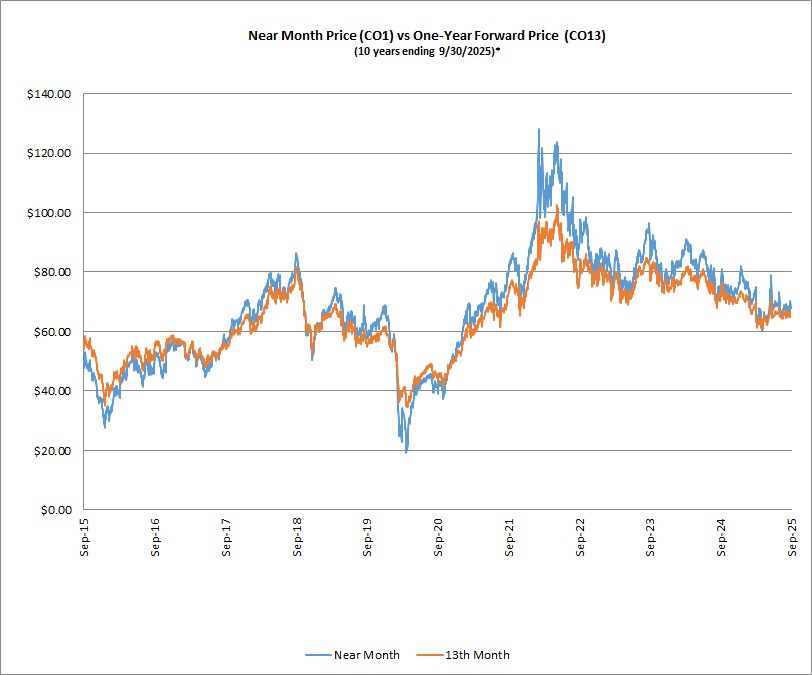812x675 pixels.
Task: Click the blue Near Month legend line
Action: pos(318,655)
